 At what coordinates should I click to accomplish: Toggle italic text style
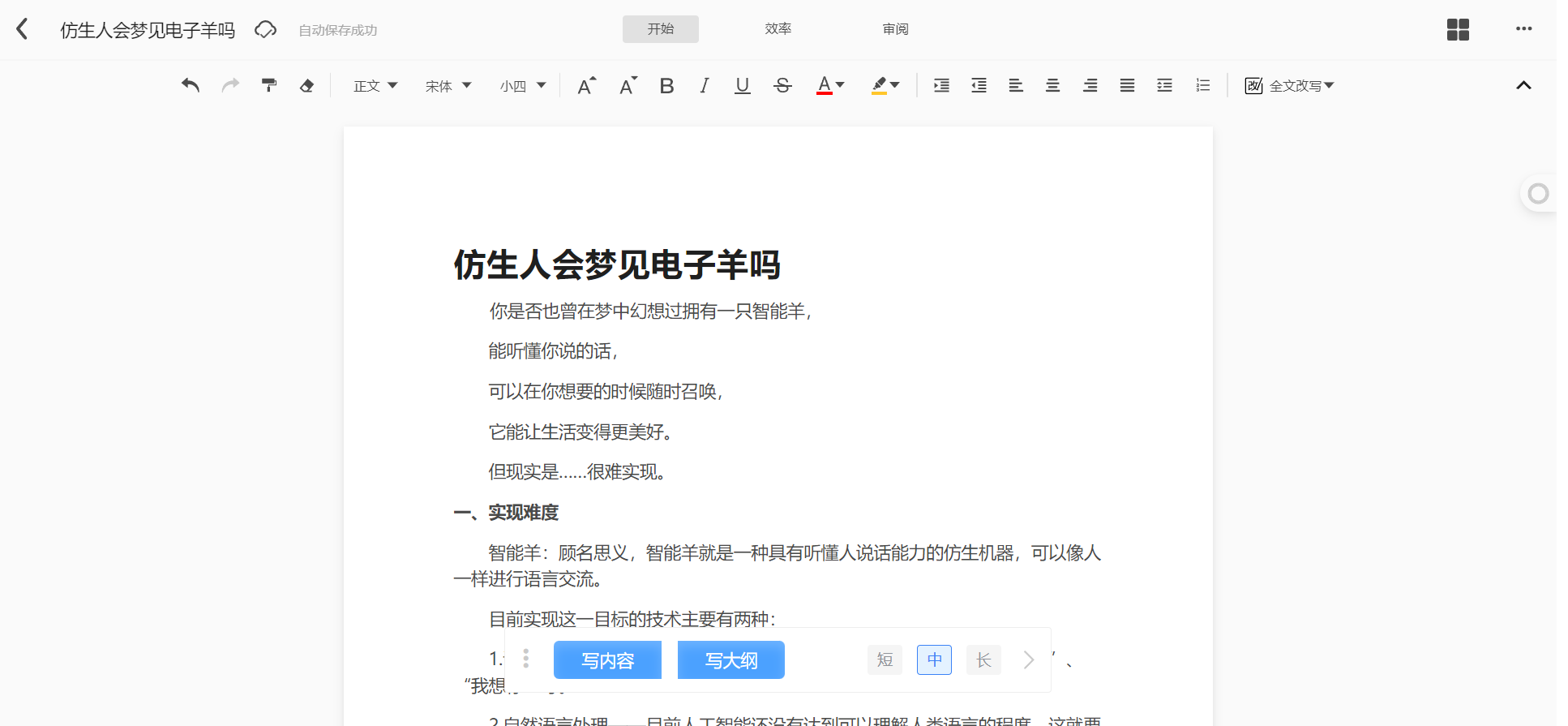(x=704, y=85)
